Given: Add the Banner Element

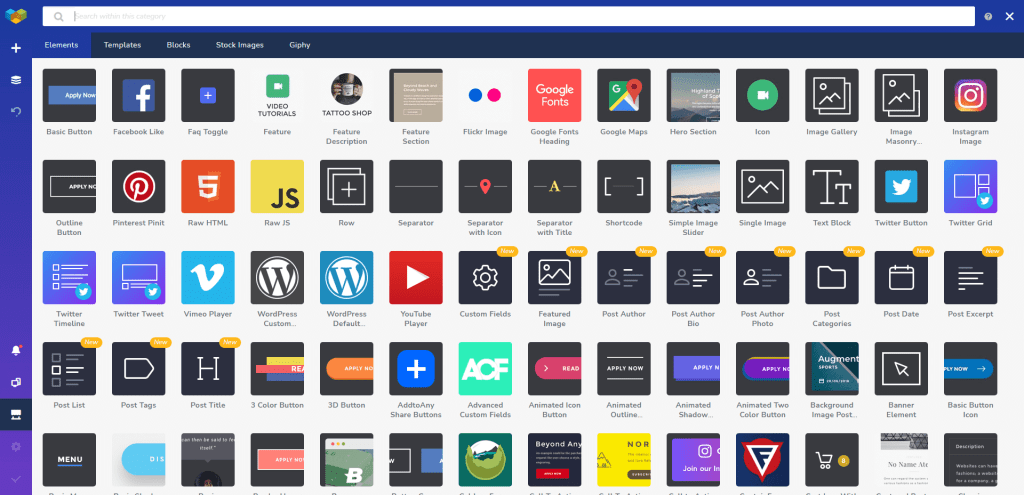Looking at the screenshot, I should 901,369.
